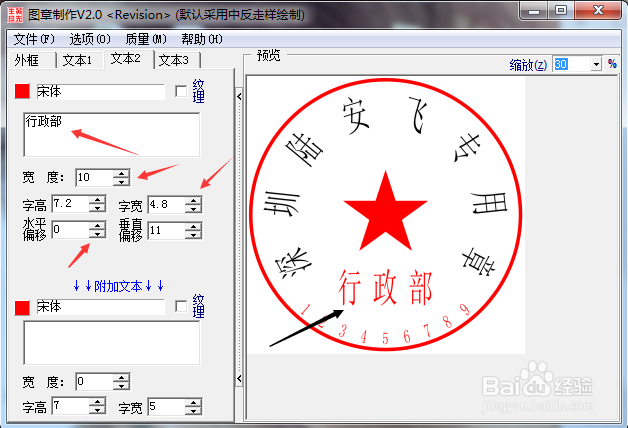The height and width of the screenshot is (428, 628).
Task: Decrease 字高 7.2 with down arrow
Action: point(97,208)
